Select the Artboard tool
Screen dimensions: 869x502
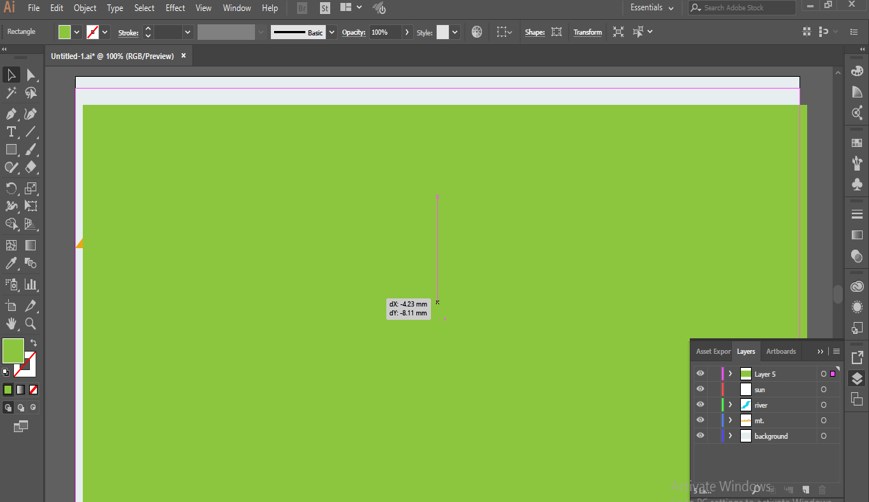[x=11, y=306]
